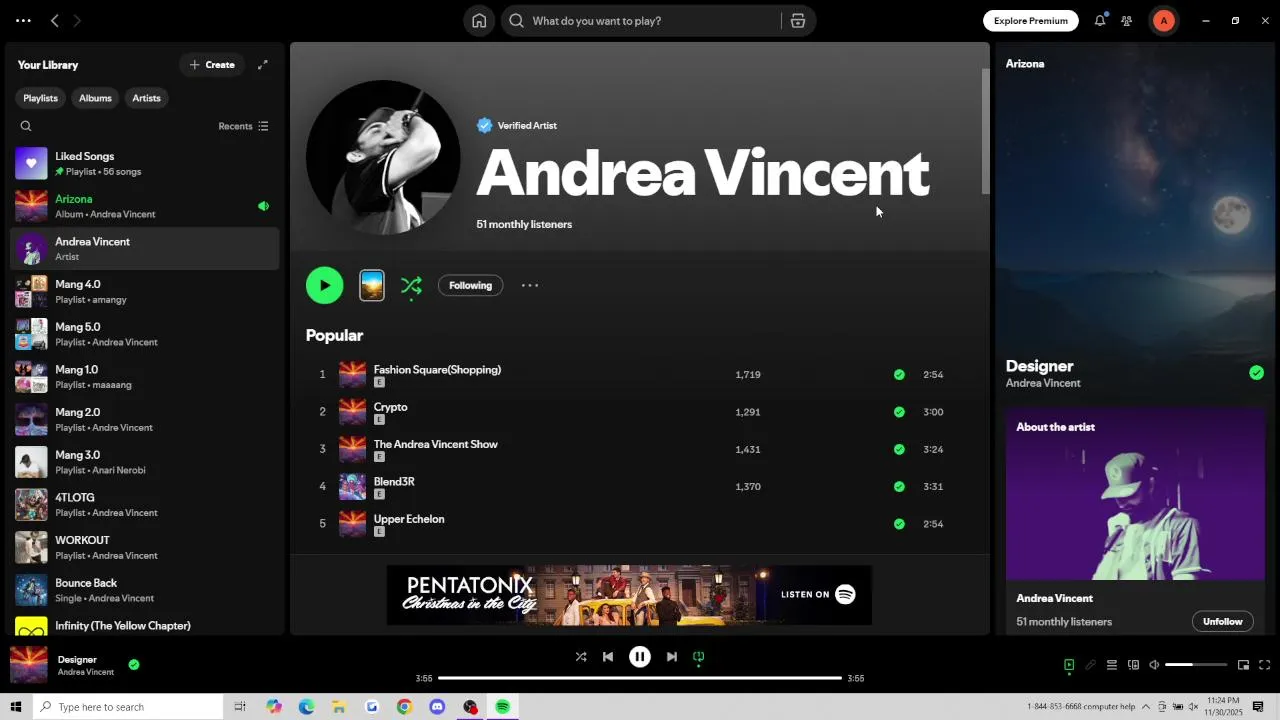Open the user profile avatar menu
Screen dimensions: 1280x720
click(x=1163, y=21)
